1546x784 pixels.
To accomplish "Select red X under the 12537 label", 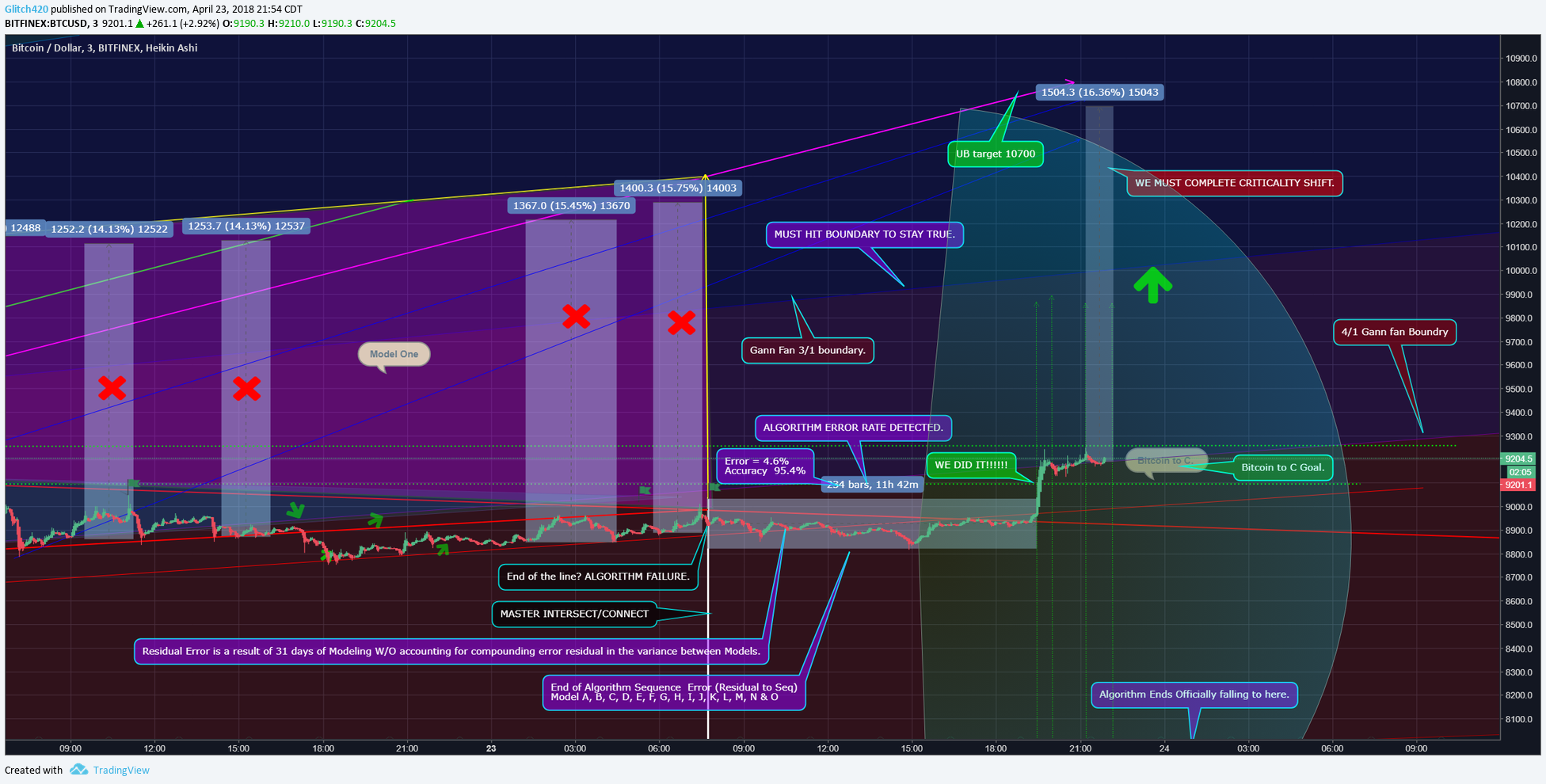I will point(246,388).
